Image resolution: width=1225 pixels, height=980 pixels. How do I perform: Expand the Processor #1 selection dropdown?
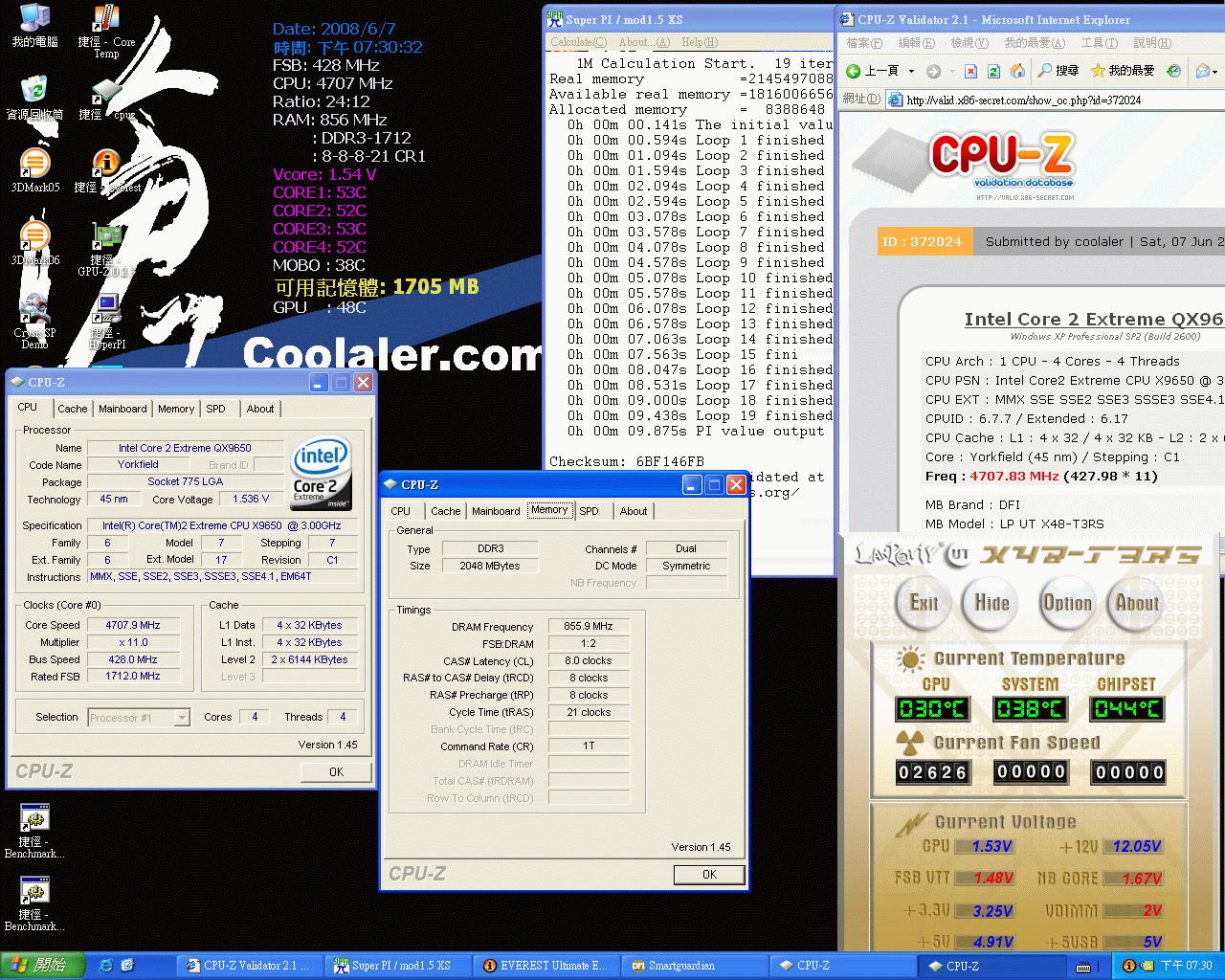182,718
